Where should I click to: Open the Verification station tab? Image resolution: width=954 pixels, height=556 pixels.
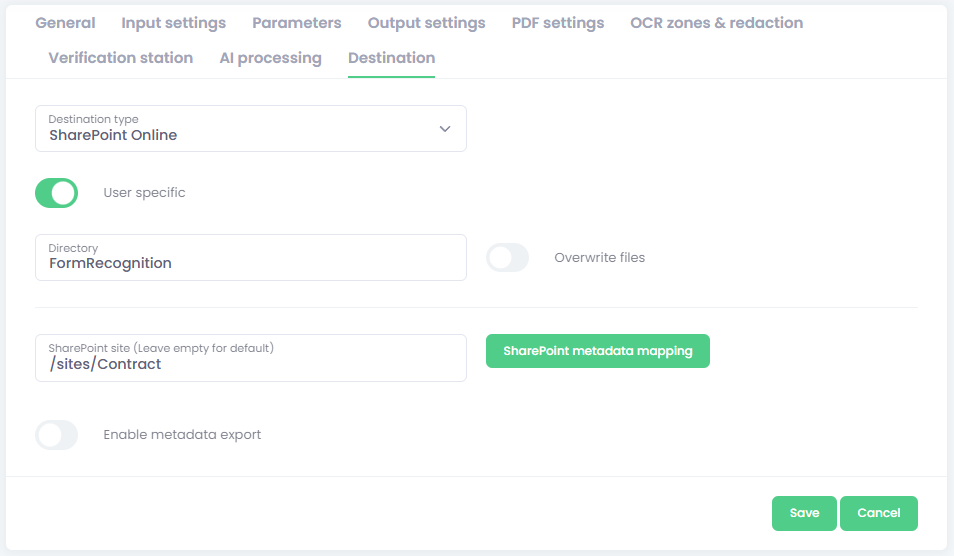[120, 58]
